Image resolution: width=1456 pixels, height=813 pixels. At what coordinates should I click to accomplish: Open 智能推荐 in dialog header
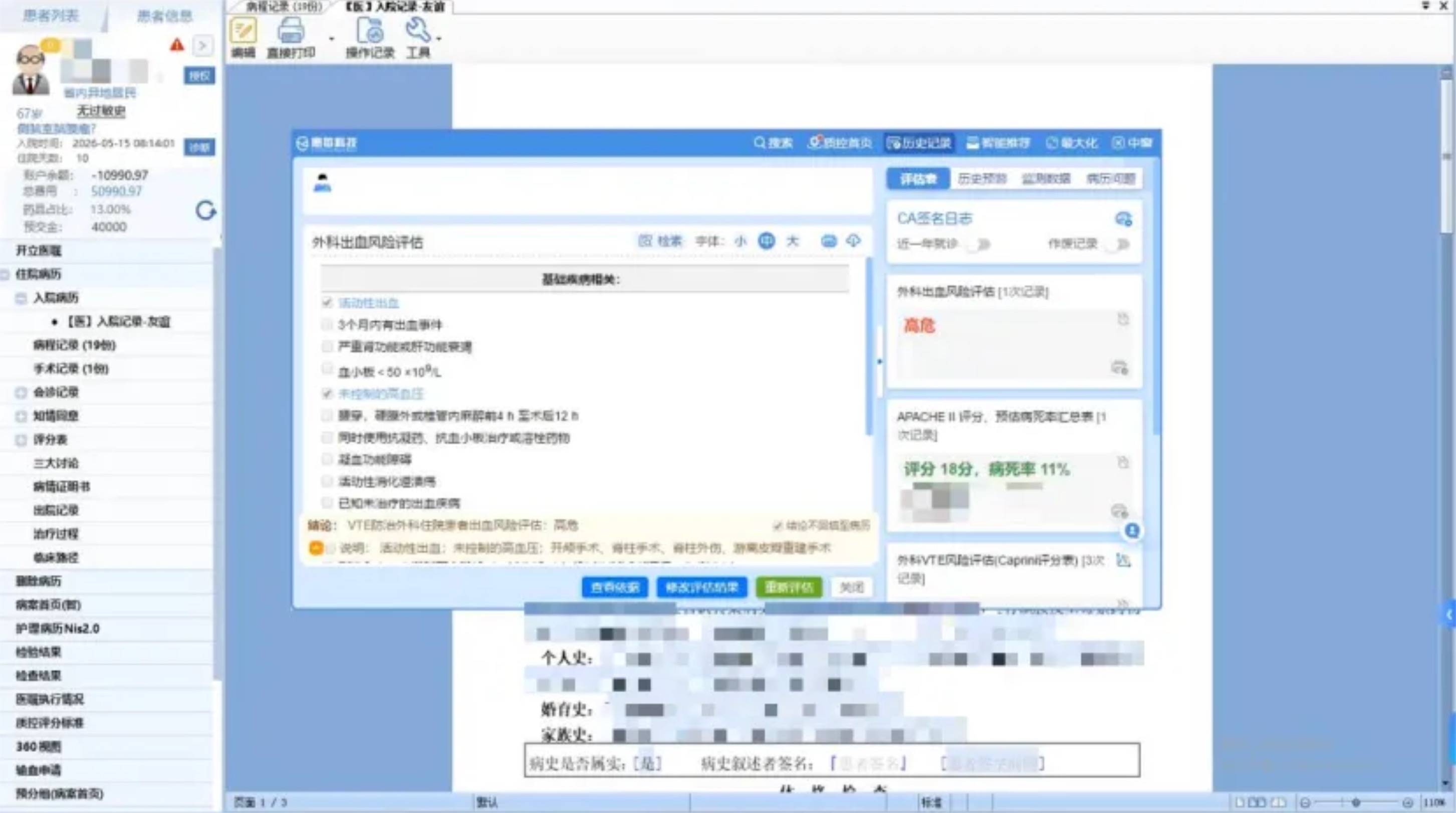tap(998, 142)
